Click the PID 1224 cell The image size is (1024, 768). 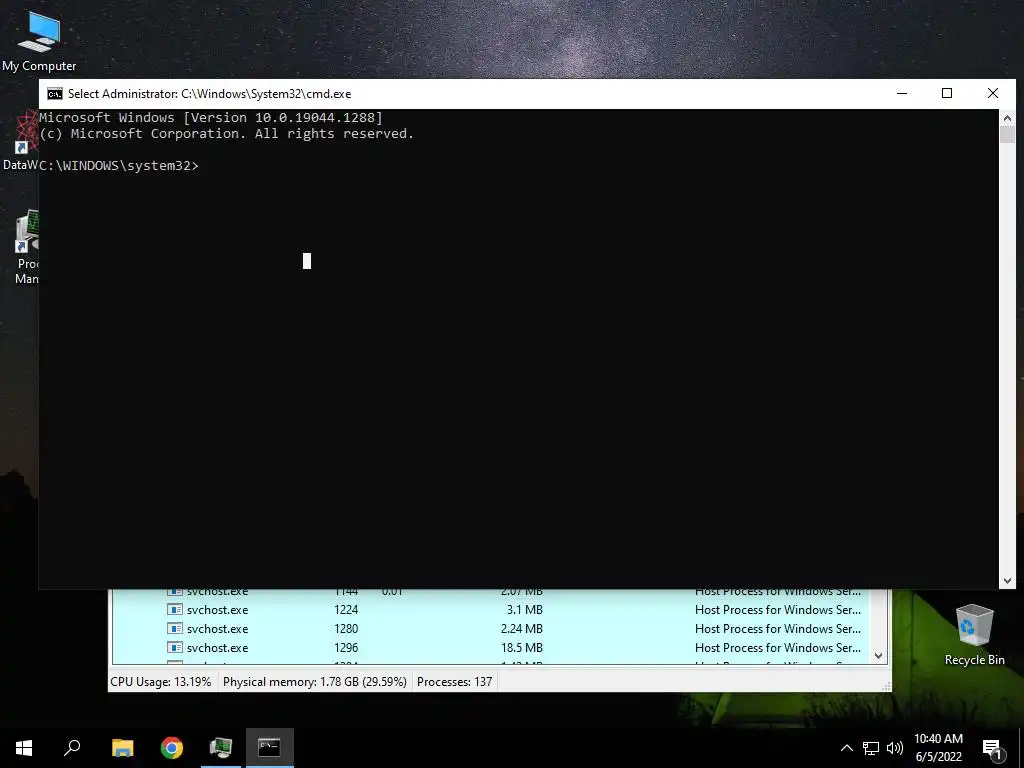[346, 610]
